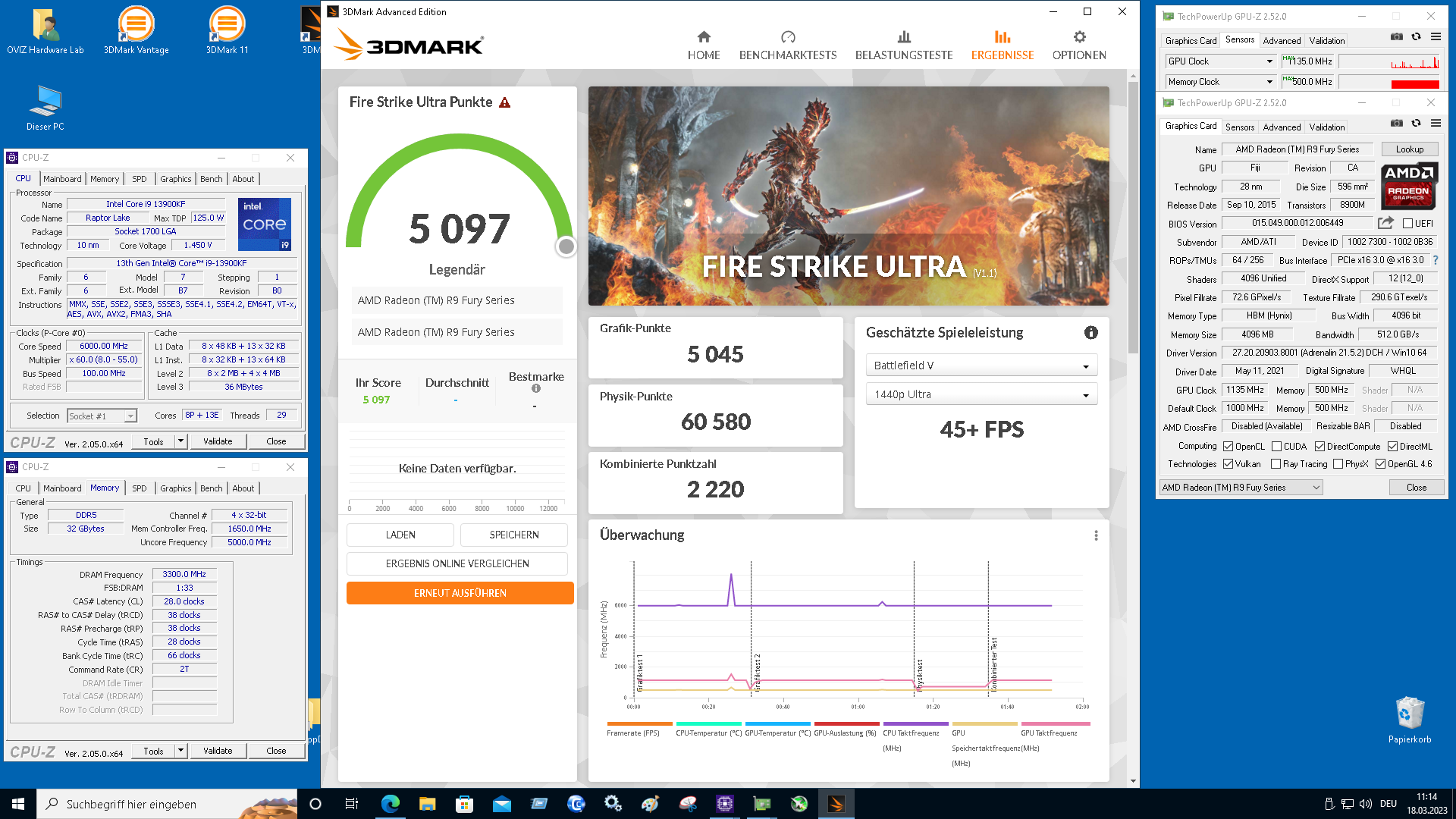Toggle the CUDA checkbox in GPU-Z
1456x819 pixels.
point(1276,447)
